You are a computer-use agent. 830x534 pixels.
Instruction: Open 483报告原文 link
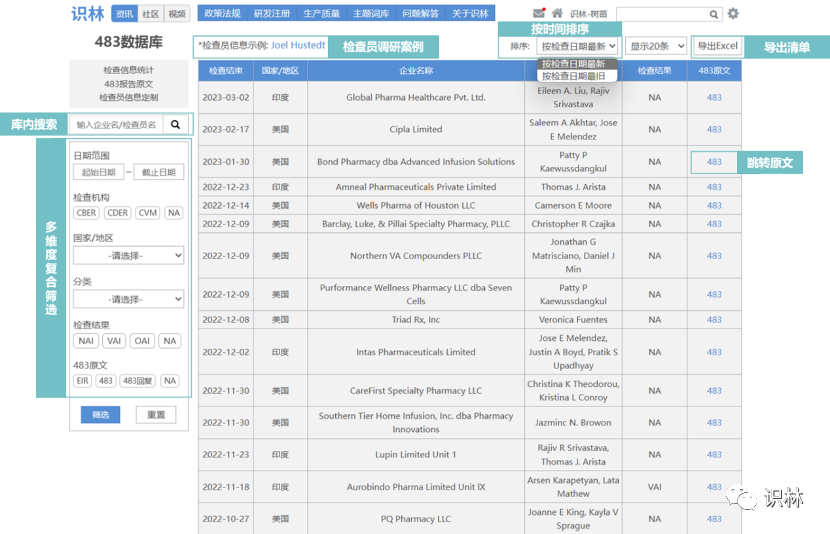pyautogui.click(x=129, y=84)
